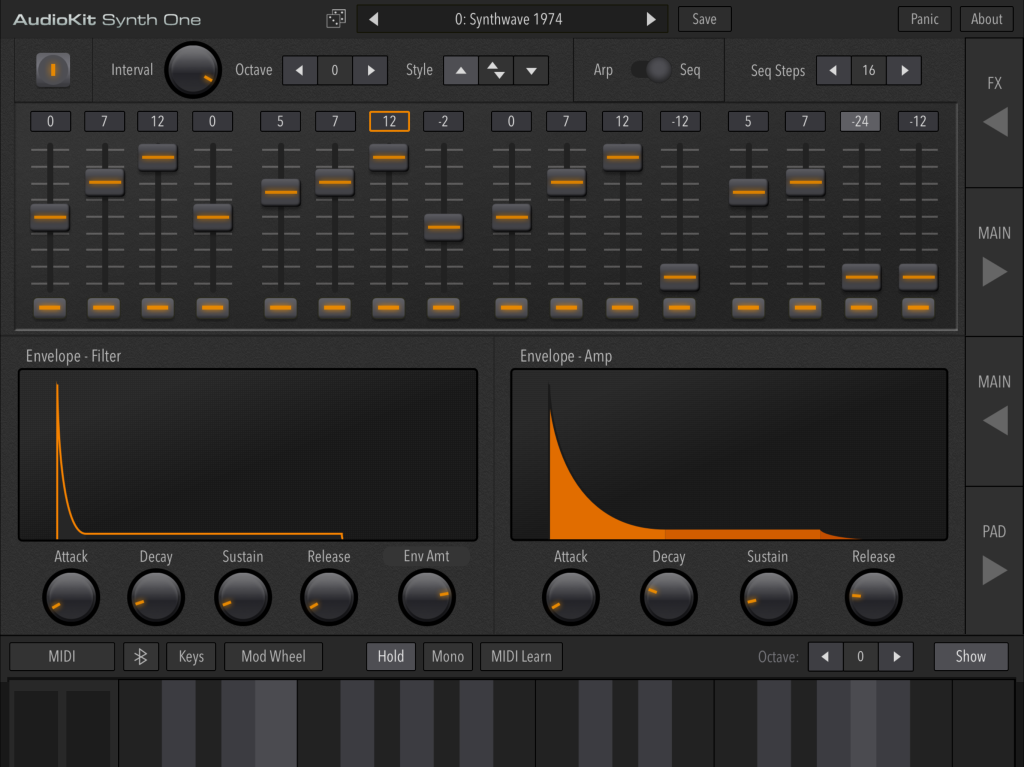Toggle the Bluetooth MIDI icon
The height and width of the screenshot is (767, 1024).
click(x=141, y=657)
